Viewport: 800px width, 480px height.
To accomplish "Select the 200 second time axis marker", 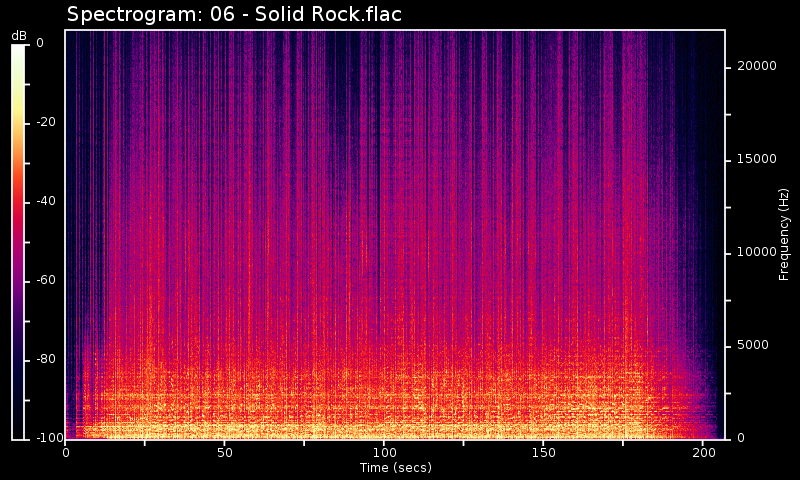I will point(702,453).
